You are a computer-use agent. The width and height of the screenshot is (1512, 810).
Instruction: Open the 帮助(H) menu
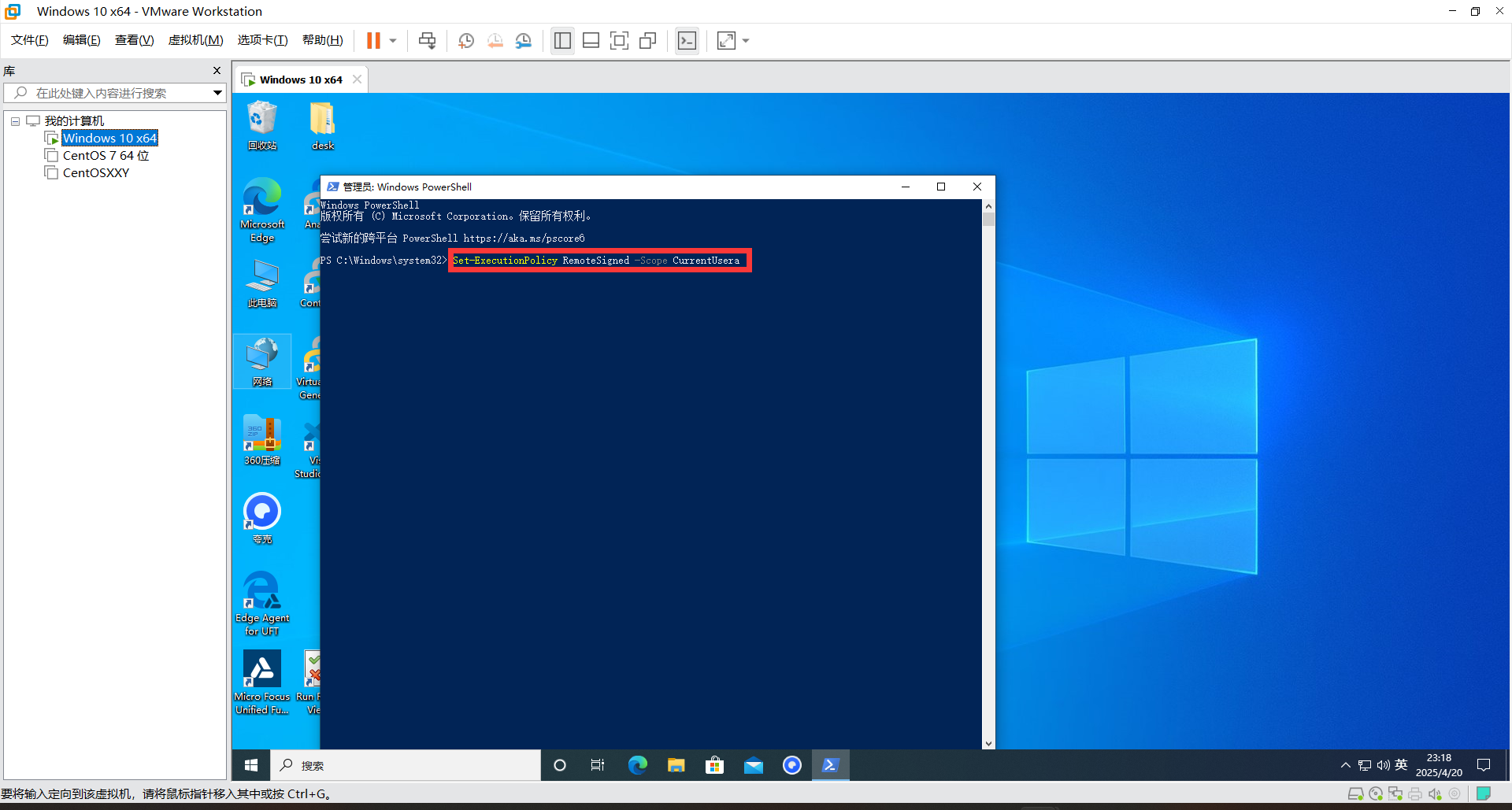323,40
